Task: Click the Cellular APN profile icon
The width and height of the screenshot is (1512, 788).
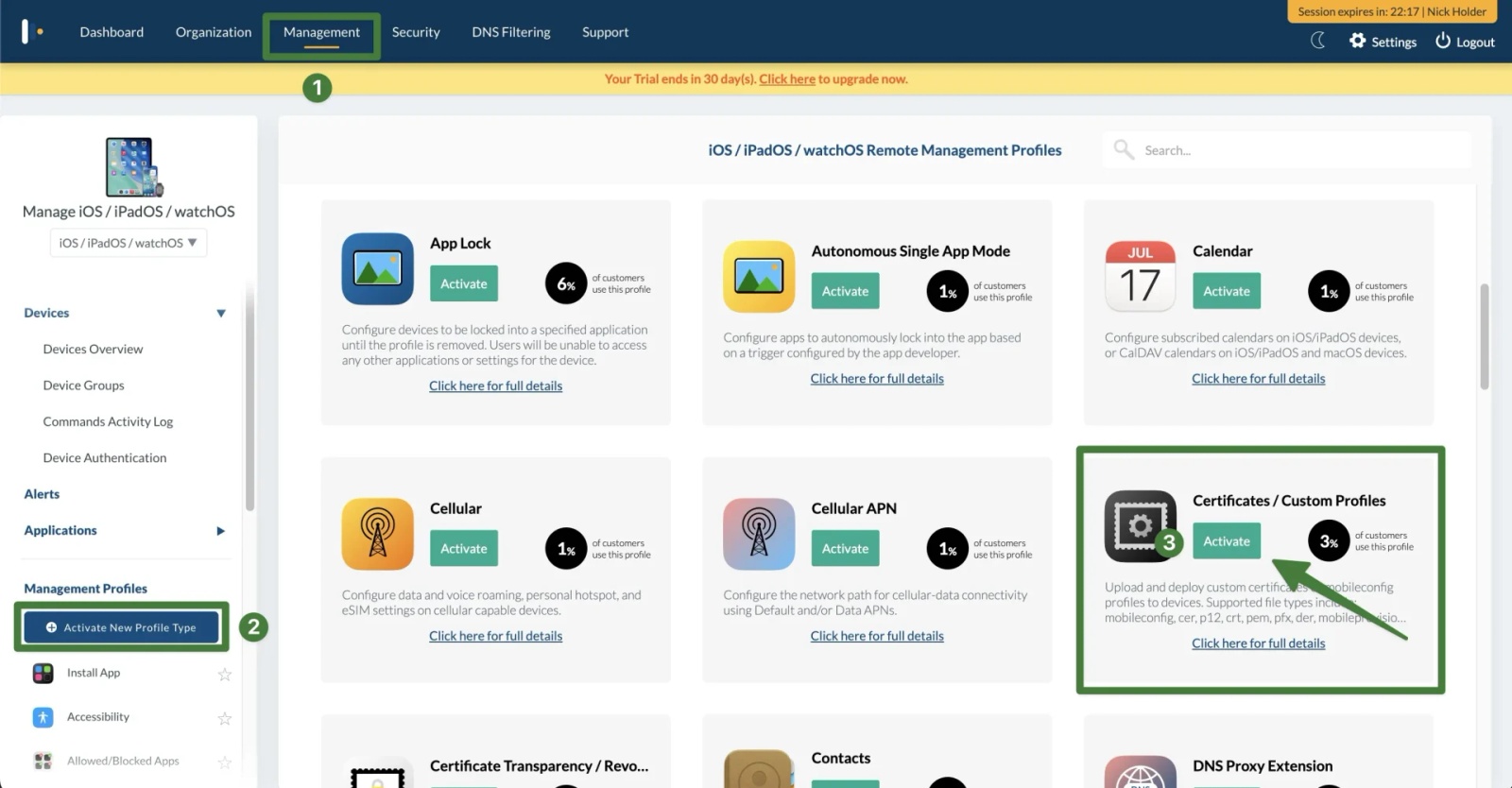Action: click(759, 534)
